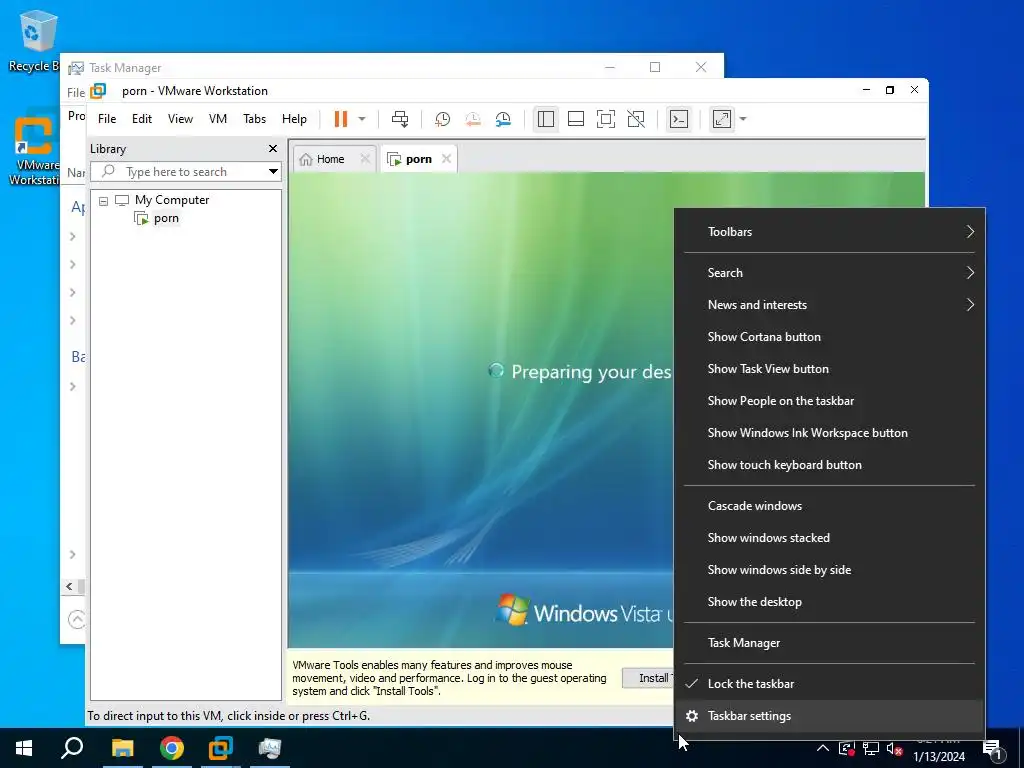The height and width of the screenshot is (768, 1024).
Task: Expand the Search submenu in context menu
Action: (829, 273)
